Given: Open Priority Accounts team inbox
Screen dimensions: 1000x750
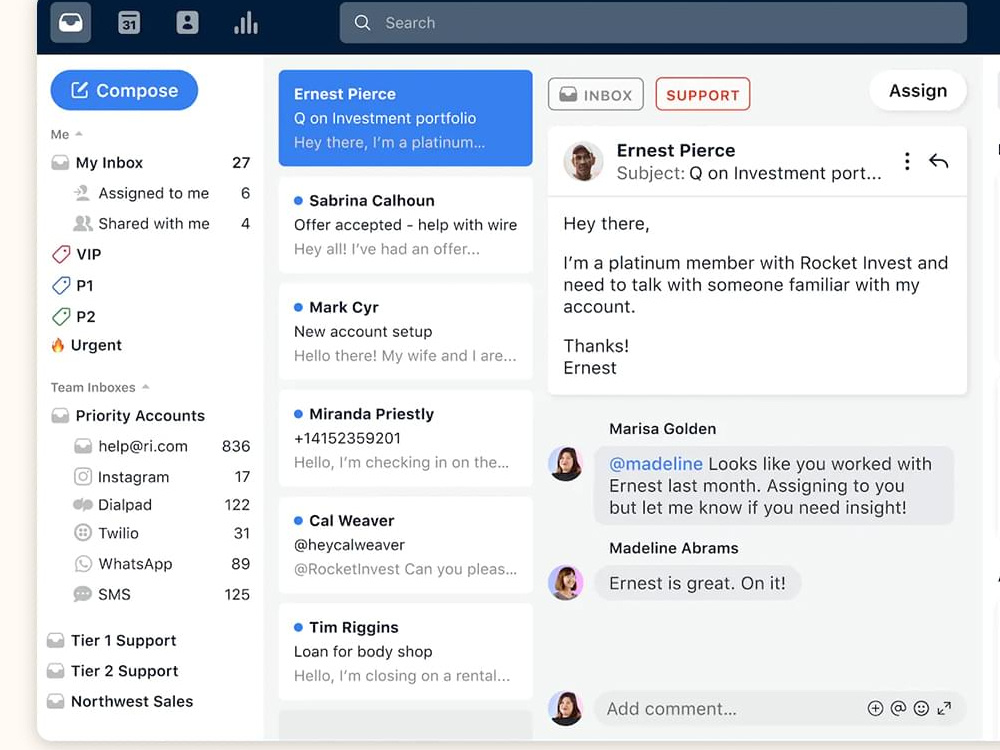Looking at the screenshot, I should point(128,416).
